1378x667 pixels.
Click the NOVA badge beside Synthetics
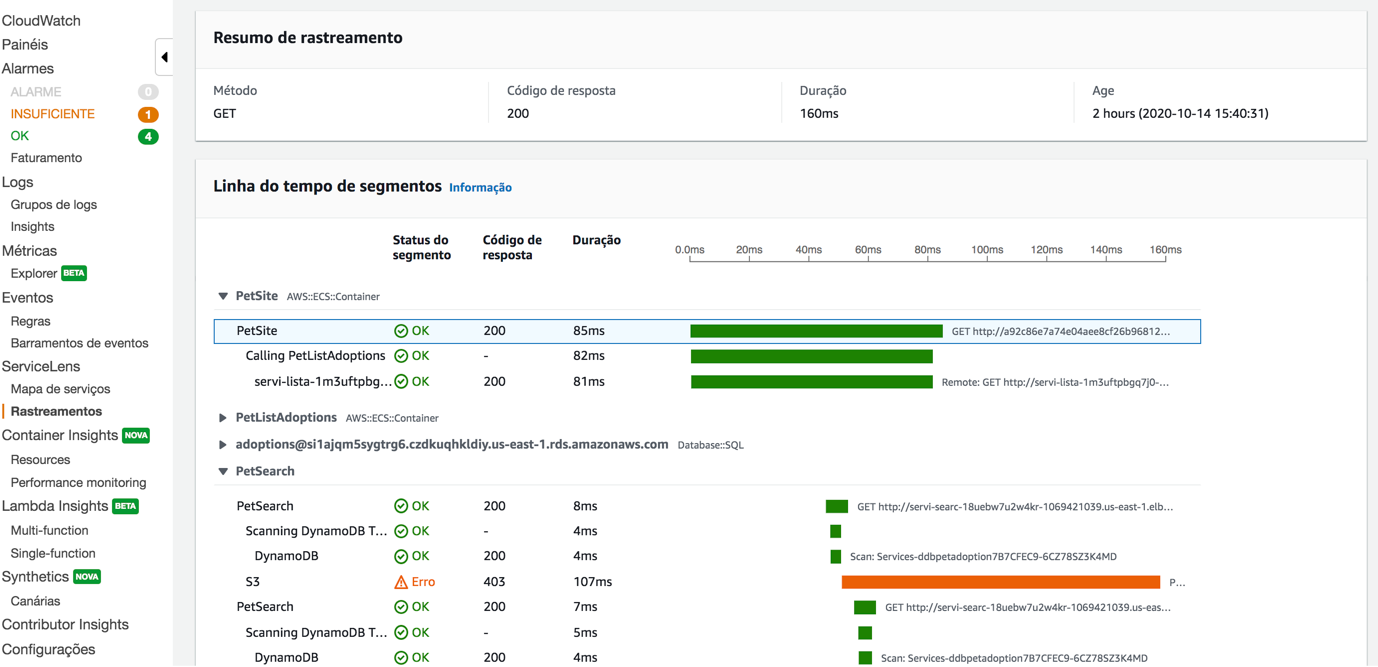point(87,577)
